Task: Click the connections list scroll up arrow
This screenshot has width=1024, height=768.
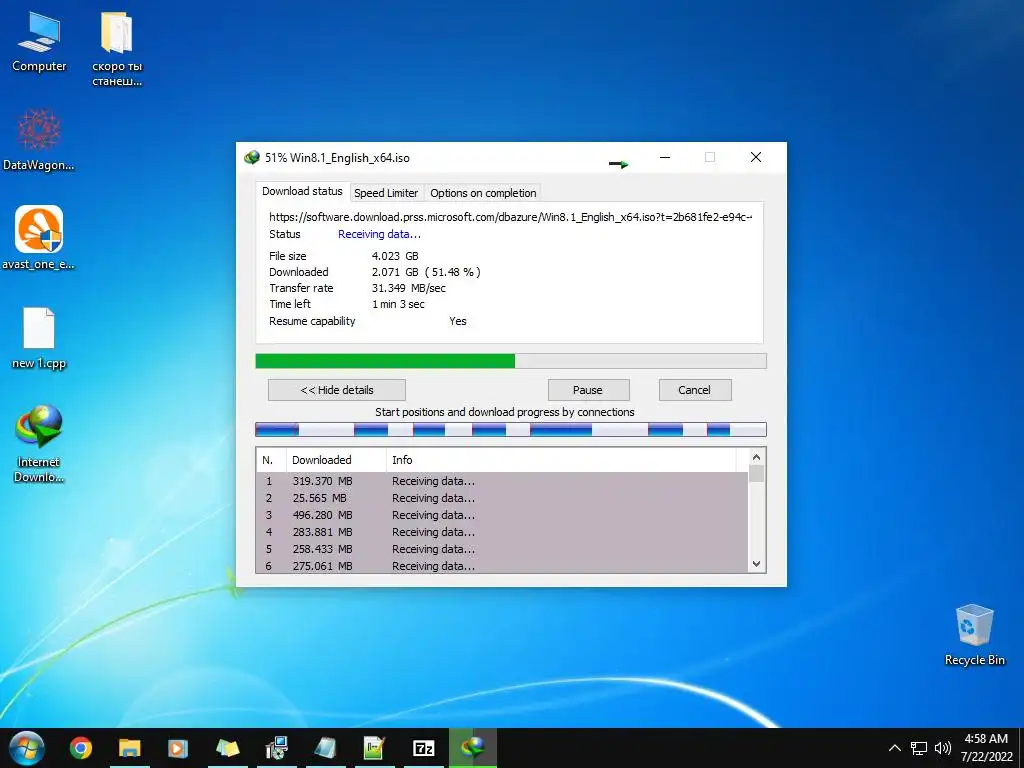Action: (x=756, y=457)
